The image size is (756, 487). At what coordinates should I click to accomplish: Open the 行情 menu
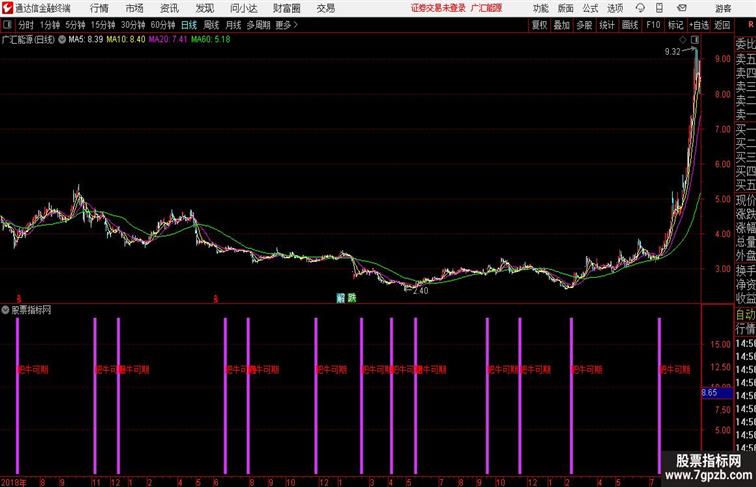(x=99, y=8)
